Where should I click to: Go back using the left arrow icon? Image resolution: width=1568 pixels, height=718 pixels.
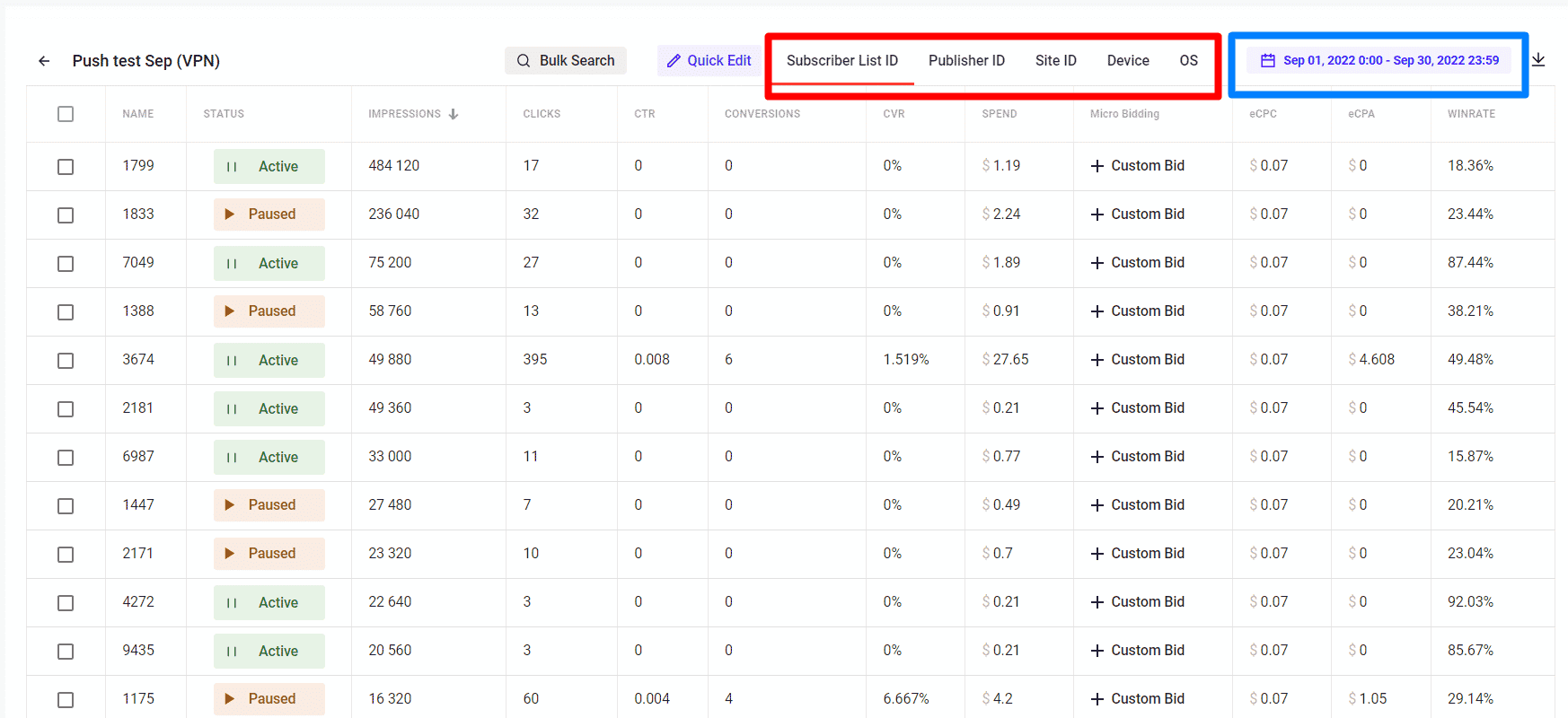tap(44, 61)
